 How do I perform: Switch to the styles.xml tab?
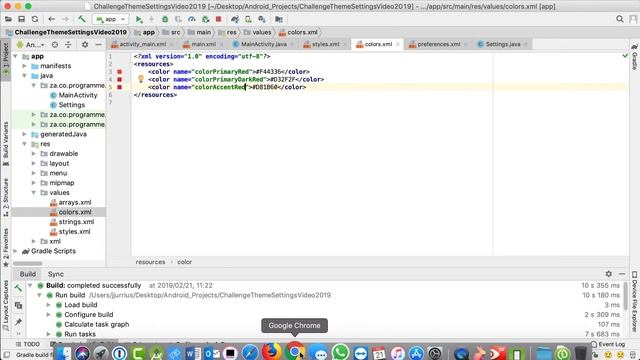click(x=325, y=44)
